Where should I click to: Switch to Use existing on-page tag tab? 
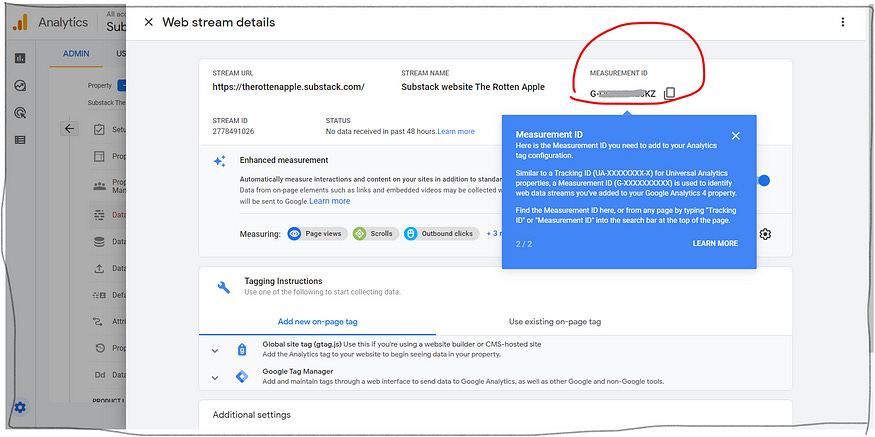point(555,321)
